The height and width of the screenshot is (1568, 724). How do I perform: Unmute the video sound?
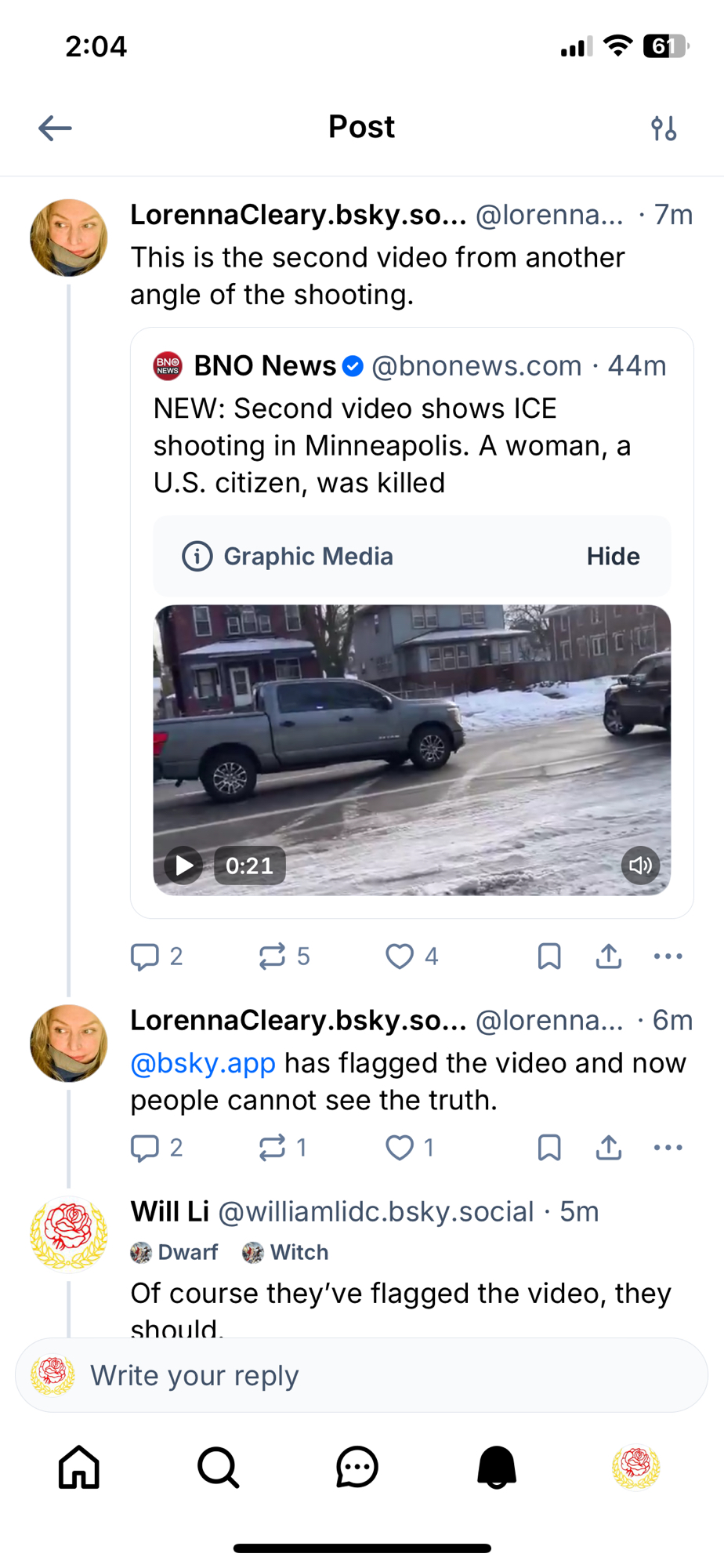click(640, 866)
